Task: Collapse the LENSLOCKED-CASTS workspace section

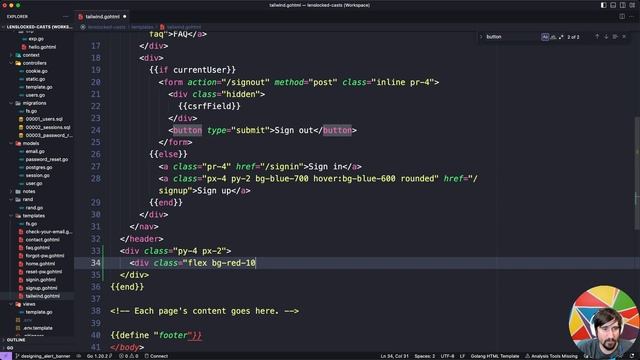Action: [37, 27]
